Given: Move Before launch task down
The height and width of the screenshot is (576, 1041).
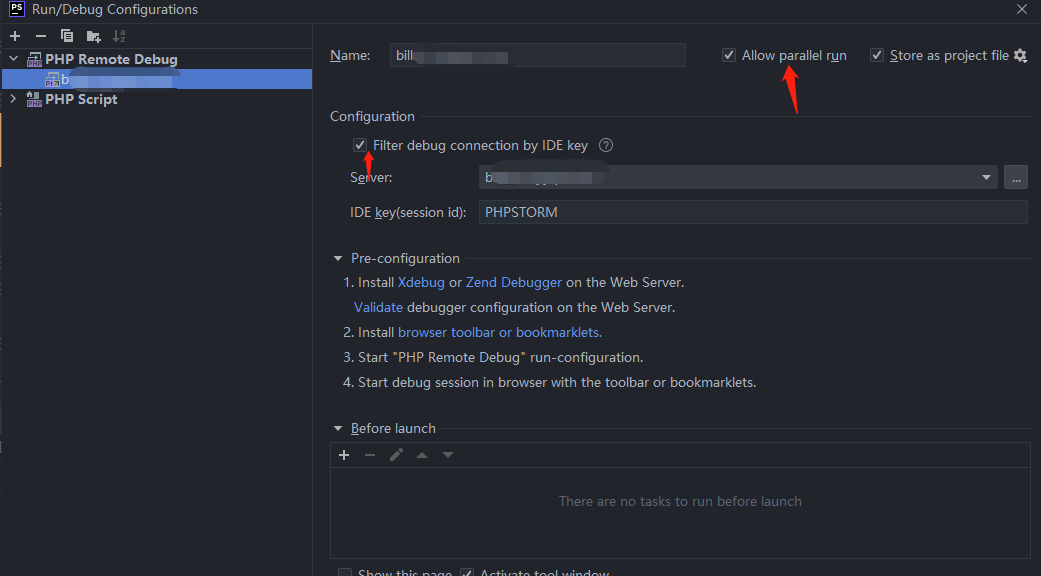Looking at the screenshot, I should pos(447,455).
